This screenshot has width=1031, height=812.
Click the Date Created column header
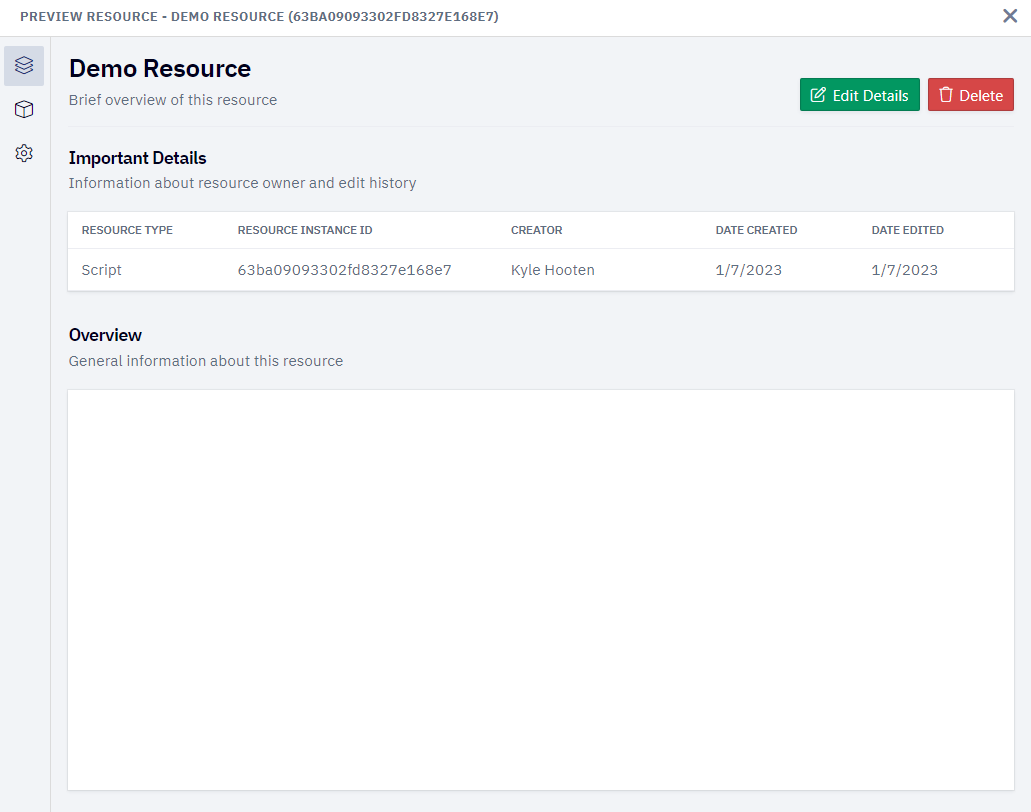pos(756,230)
